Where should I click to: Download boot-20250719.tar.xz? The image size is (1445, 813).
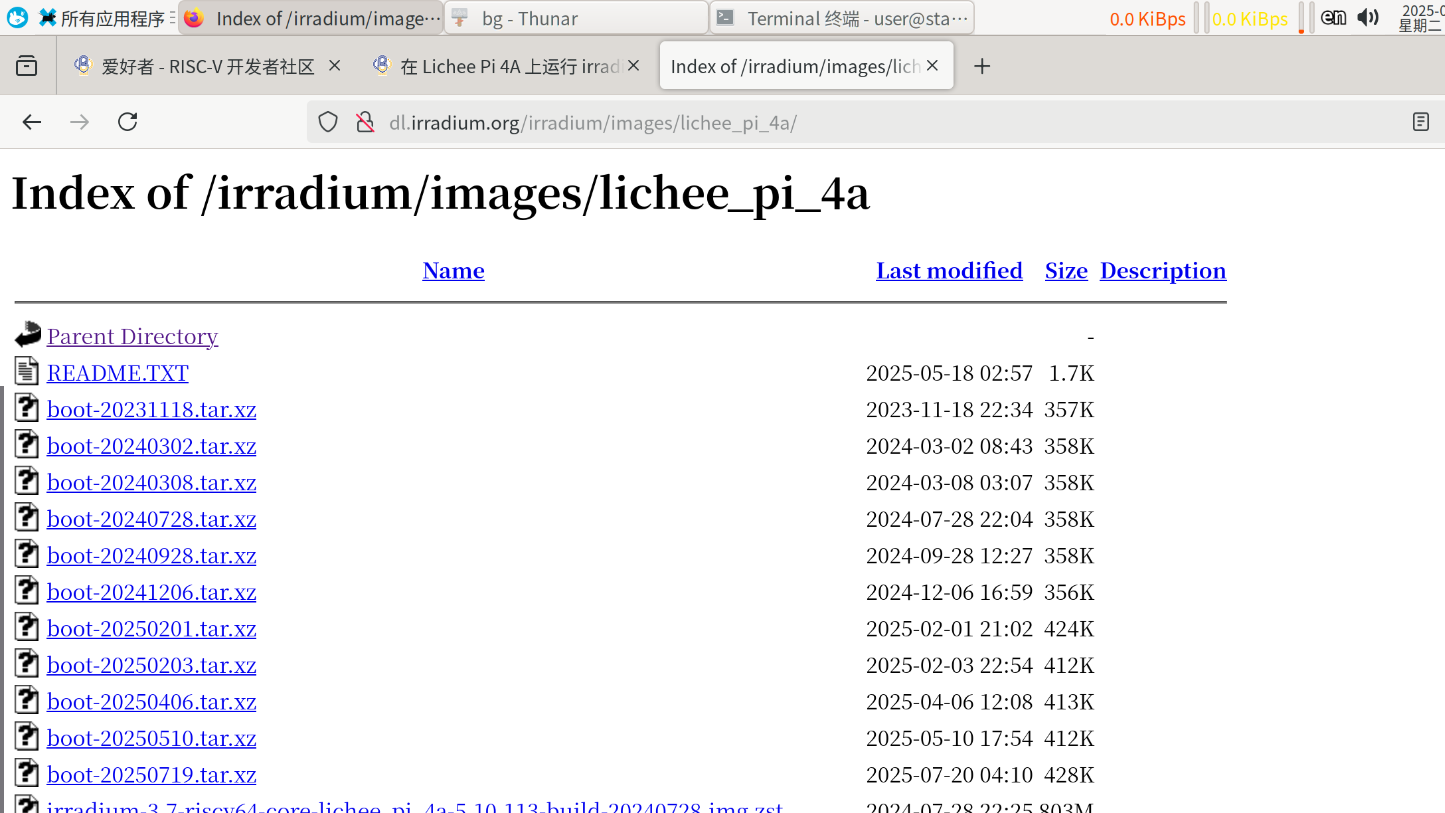click(x=151, y=774)
